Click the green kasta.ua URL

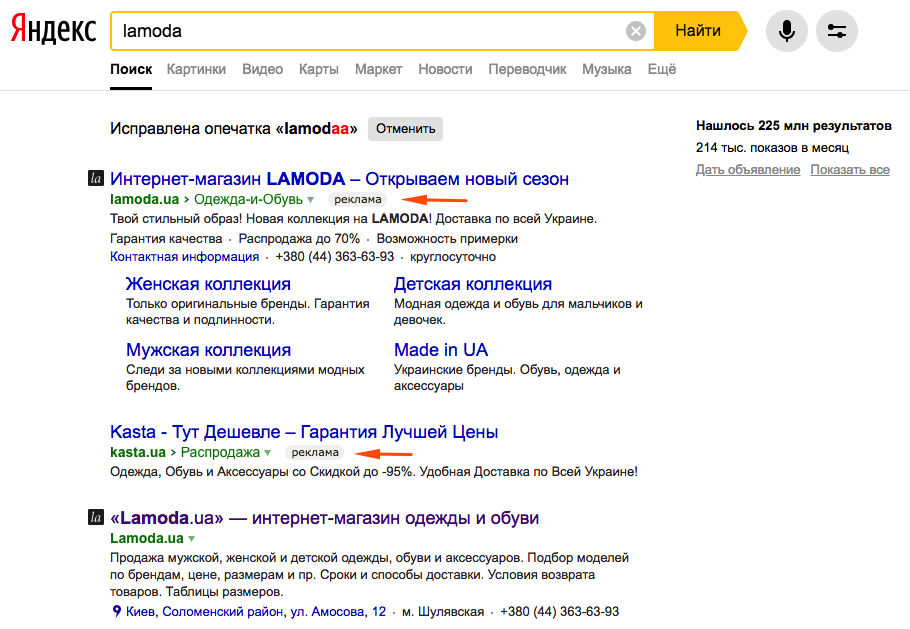tap(138, 452)
